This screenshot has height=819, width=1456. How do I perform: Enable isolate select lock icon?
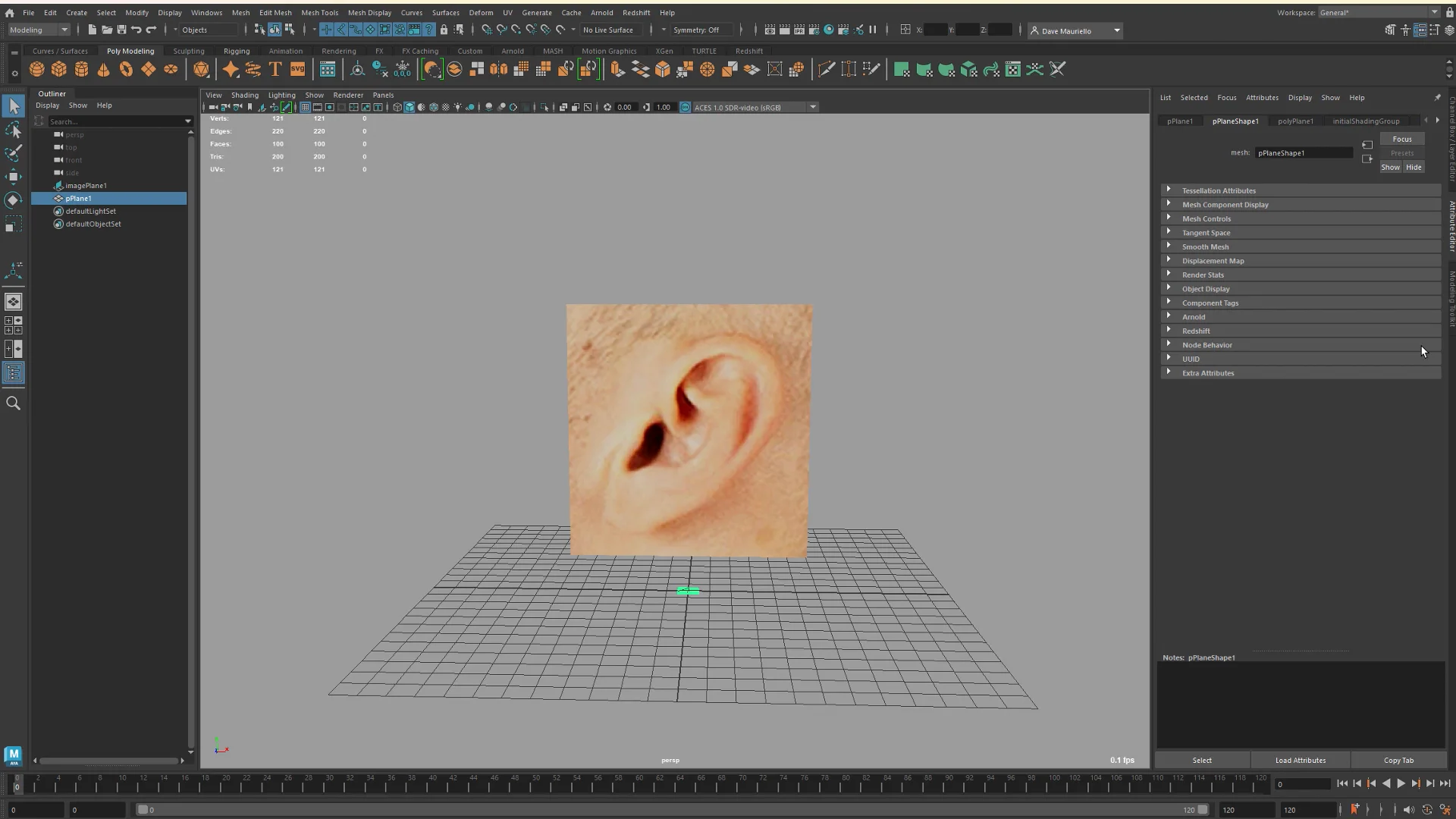click(x=444, y=30)
